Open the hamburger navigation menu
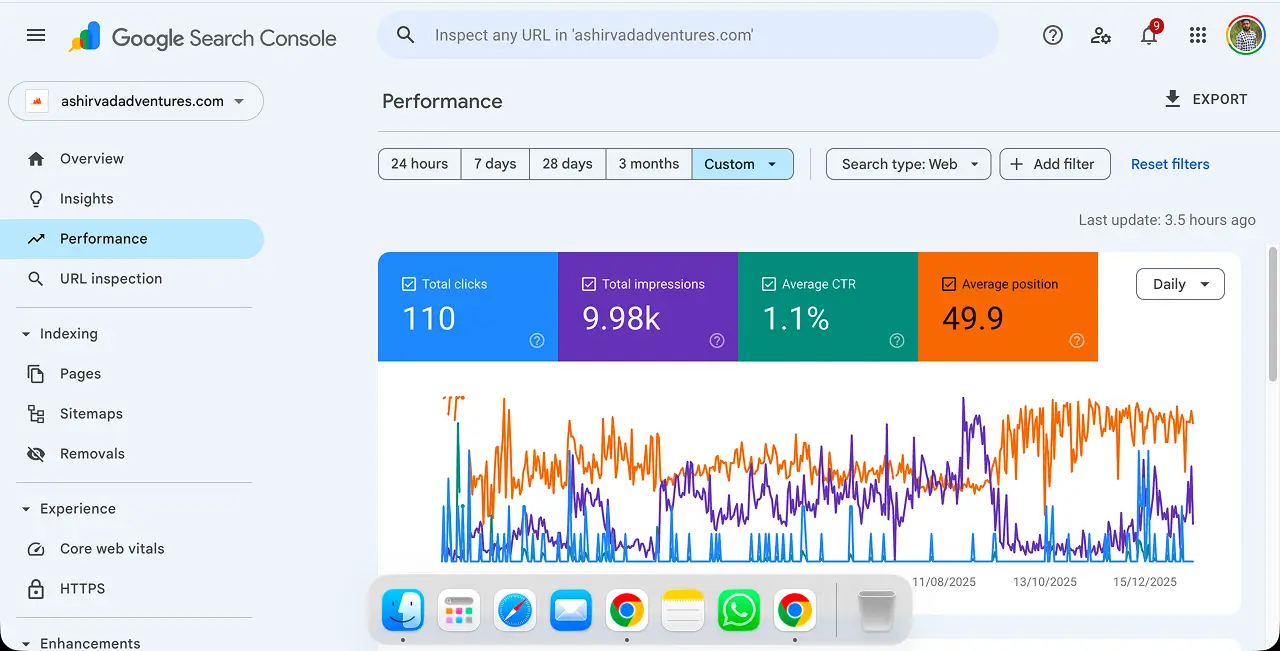1280x651 pixels. pos(36,35)
